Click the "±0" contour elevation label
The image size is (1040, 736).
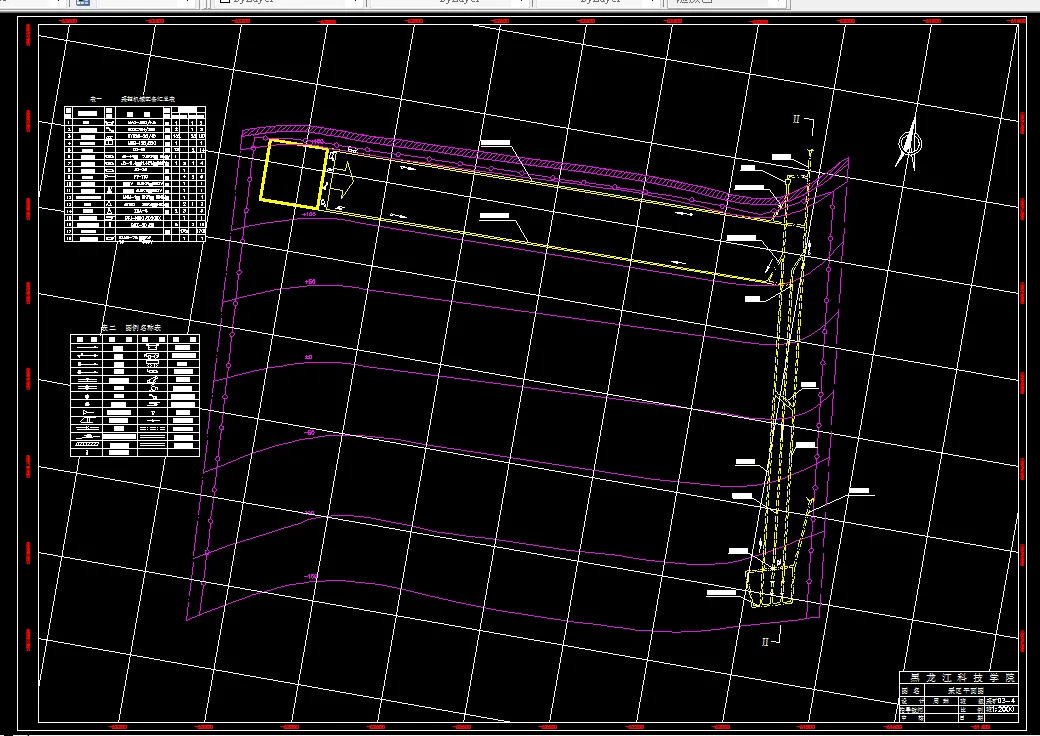click(x=308, y=358)
